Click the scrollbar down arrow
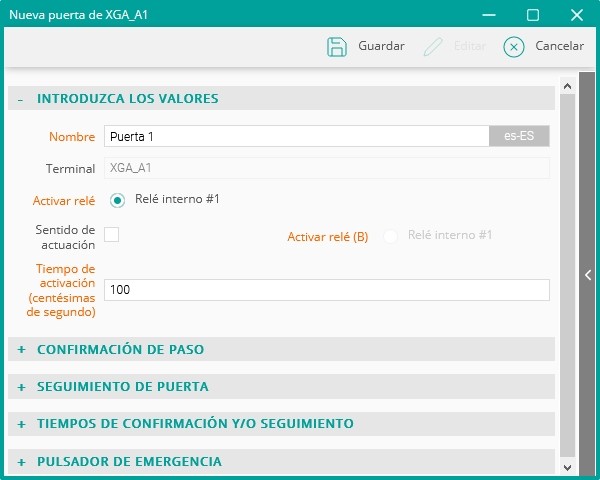 (x=567, y=467)
